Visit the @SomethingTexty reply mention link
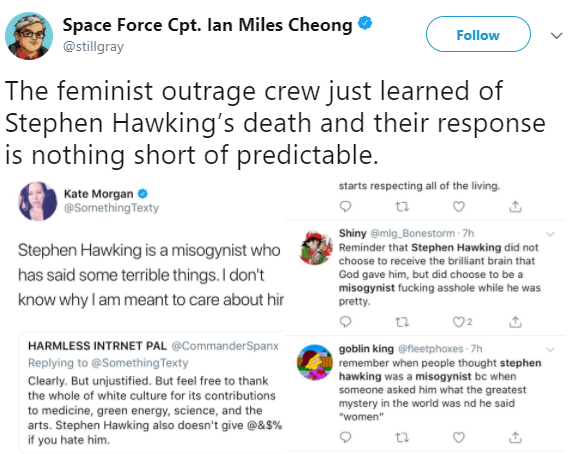This screenshot has width=575, height=454. [140, 363]
